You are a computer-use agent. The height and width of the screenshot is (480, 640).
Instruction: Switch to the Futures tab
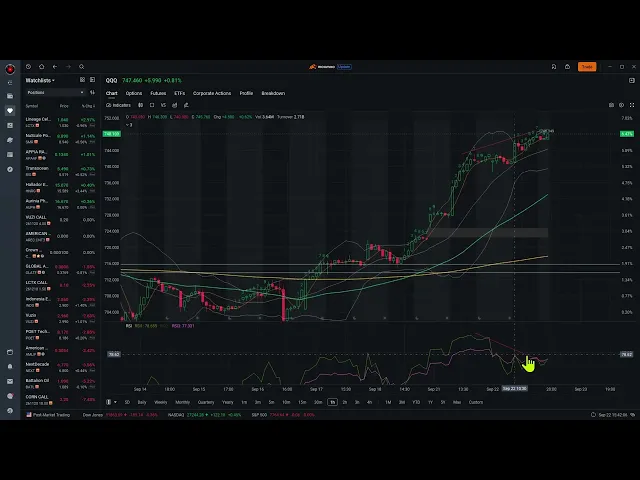158,93
